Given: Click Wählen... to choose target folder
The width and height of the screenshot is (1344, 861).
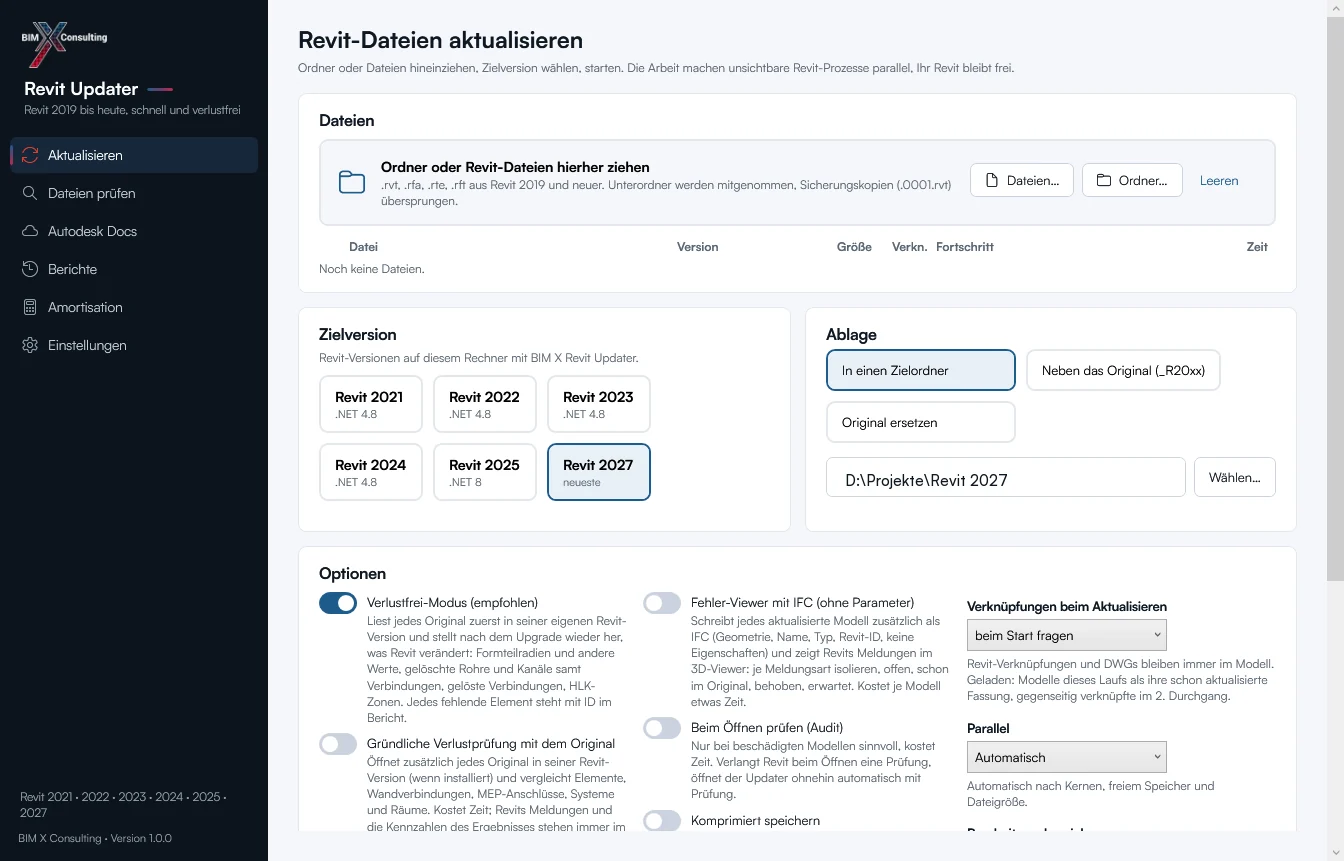Looking at the screenshot, I should click(1235, 478).
